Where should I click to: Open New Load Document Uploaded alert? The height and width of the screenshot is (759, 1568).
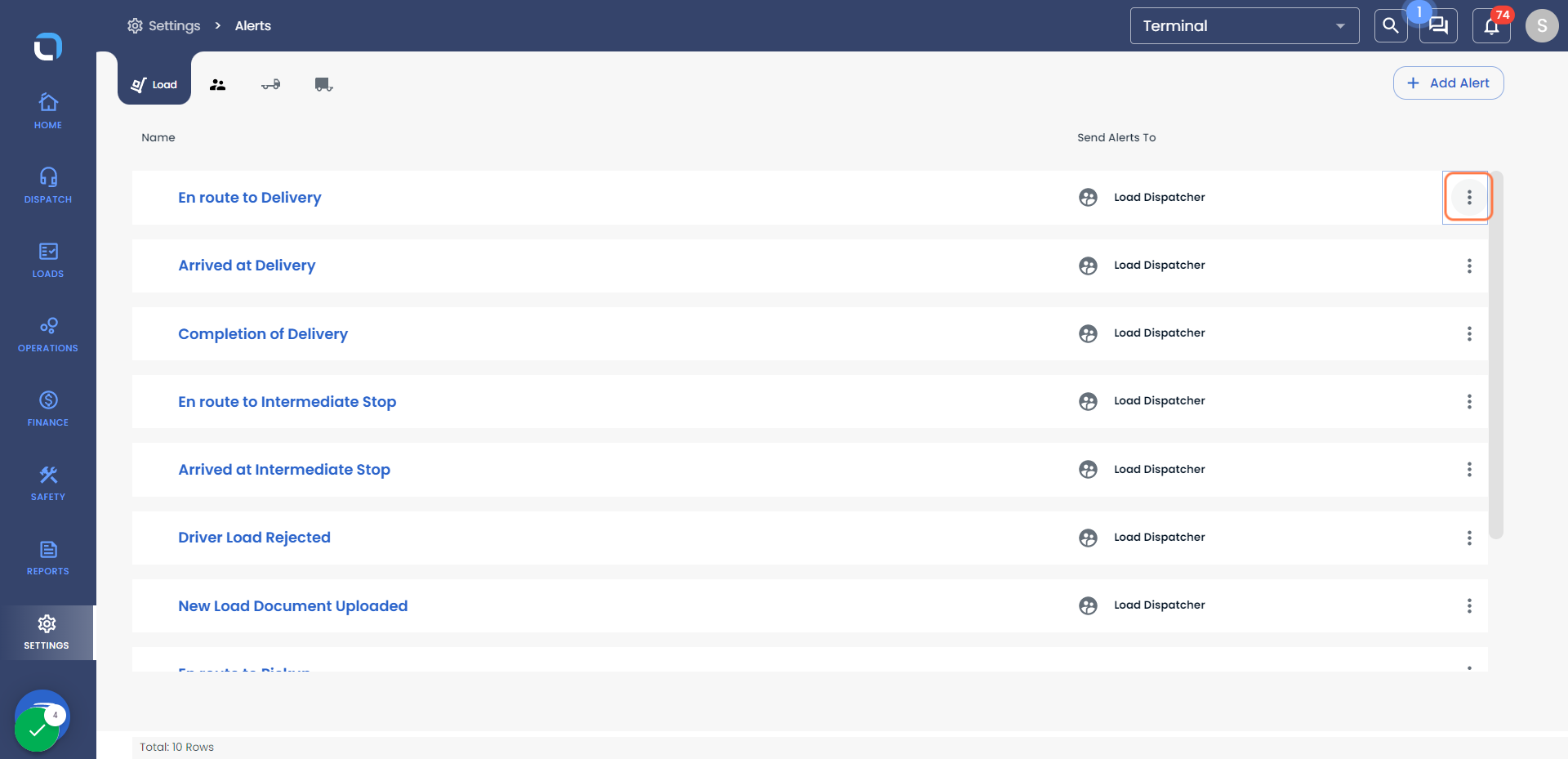pos(293,606)
